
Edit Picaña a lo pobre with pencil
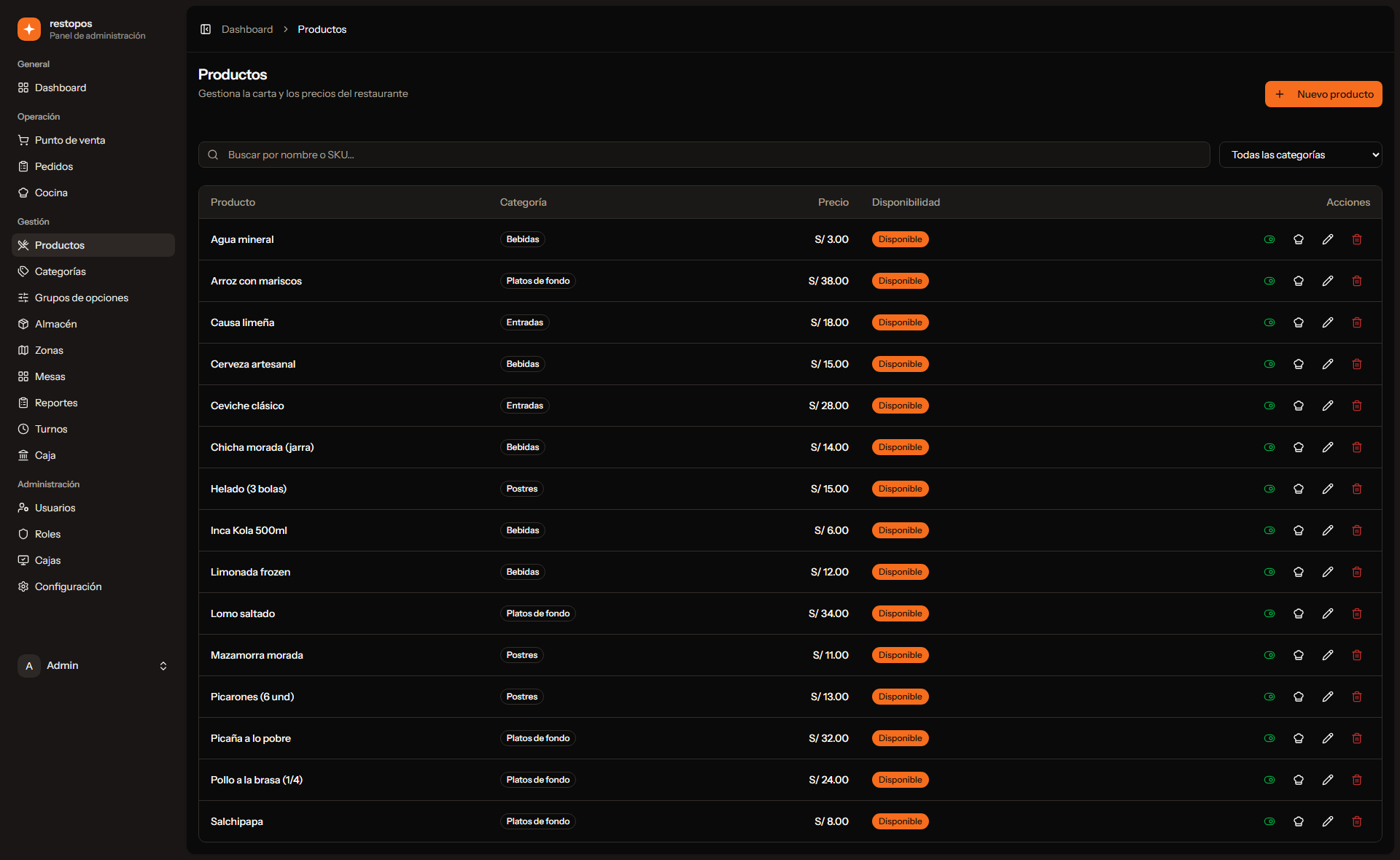[1328, 738]
